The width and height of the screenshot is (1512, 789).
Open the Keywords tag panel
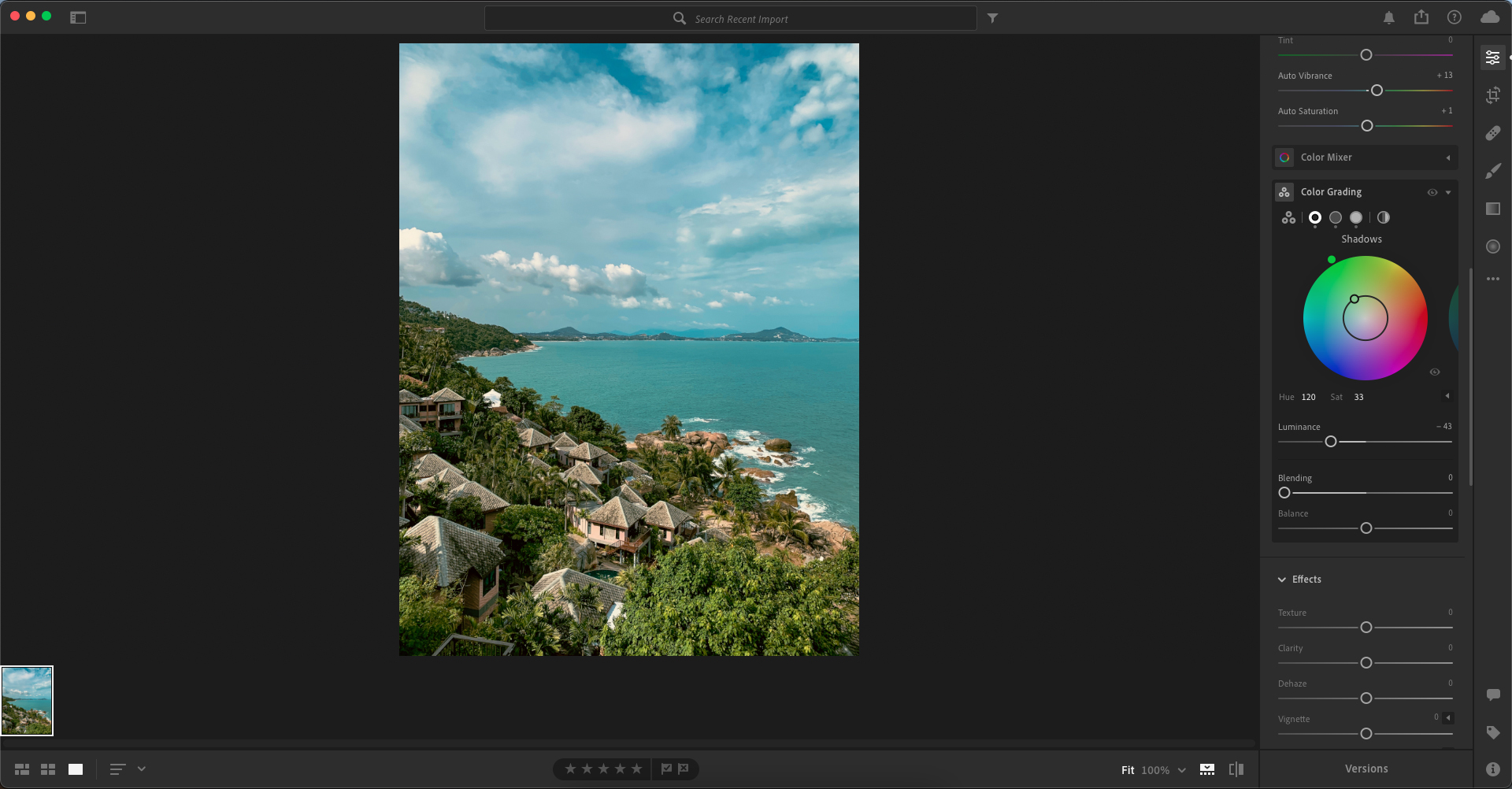(1492, 732)
